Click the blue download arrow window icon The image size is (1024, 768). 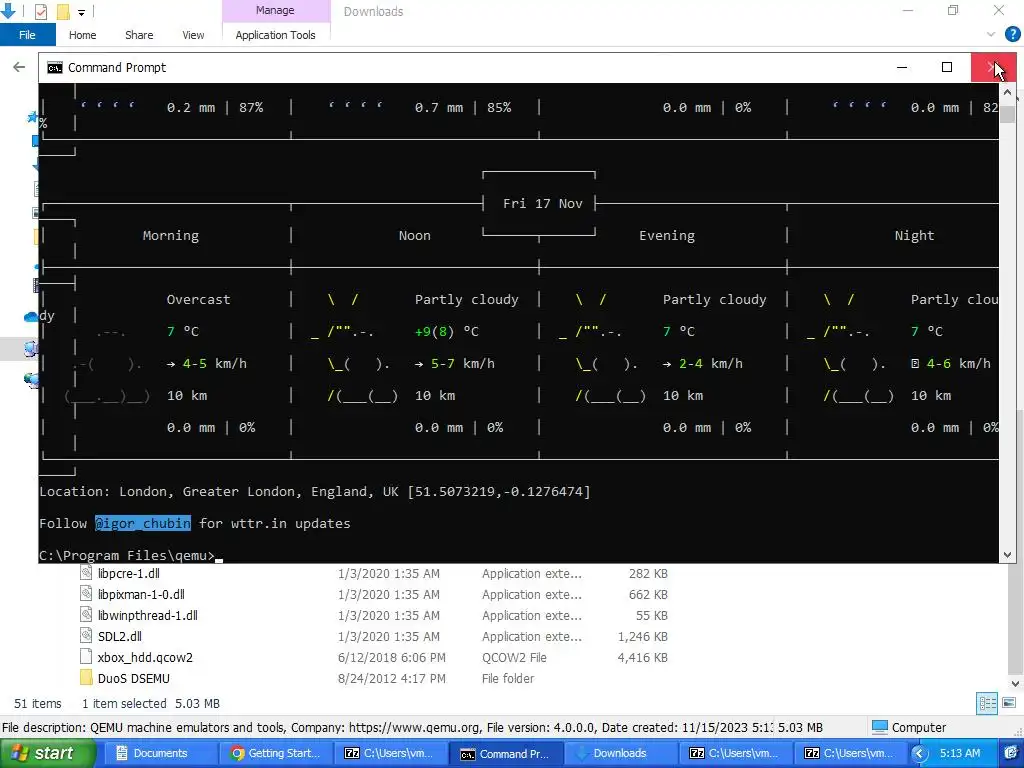[8, 10]
